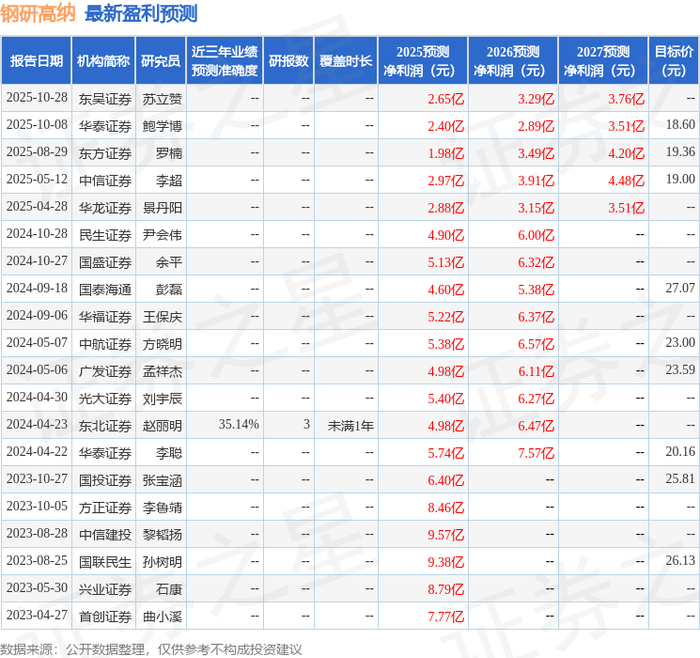Click the 2026预测净利润 column header
This screenshot has height=658, width=700.
(513, 61)
